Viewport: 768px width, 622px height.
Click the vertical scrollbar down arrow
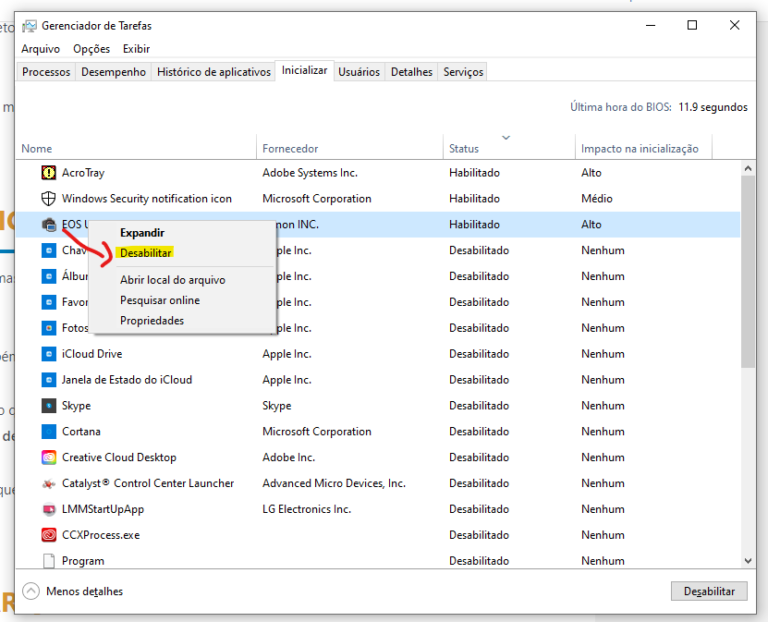748,561
